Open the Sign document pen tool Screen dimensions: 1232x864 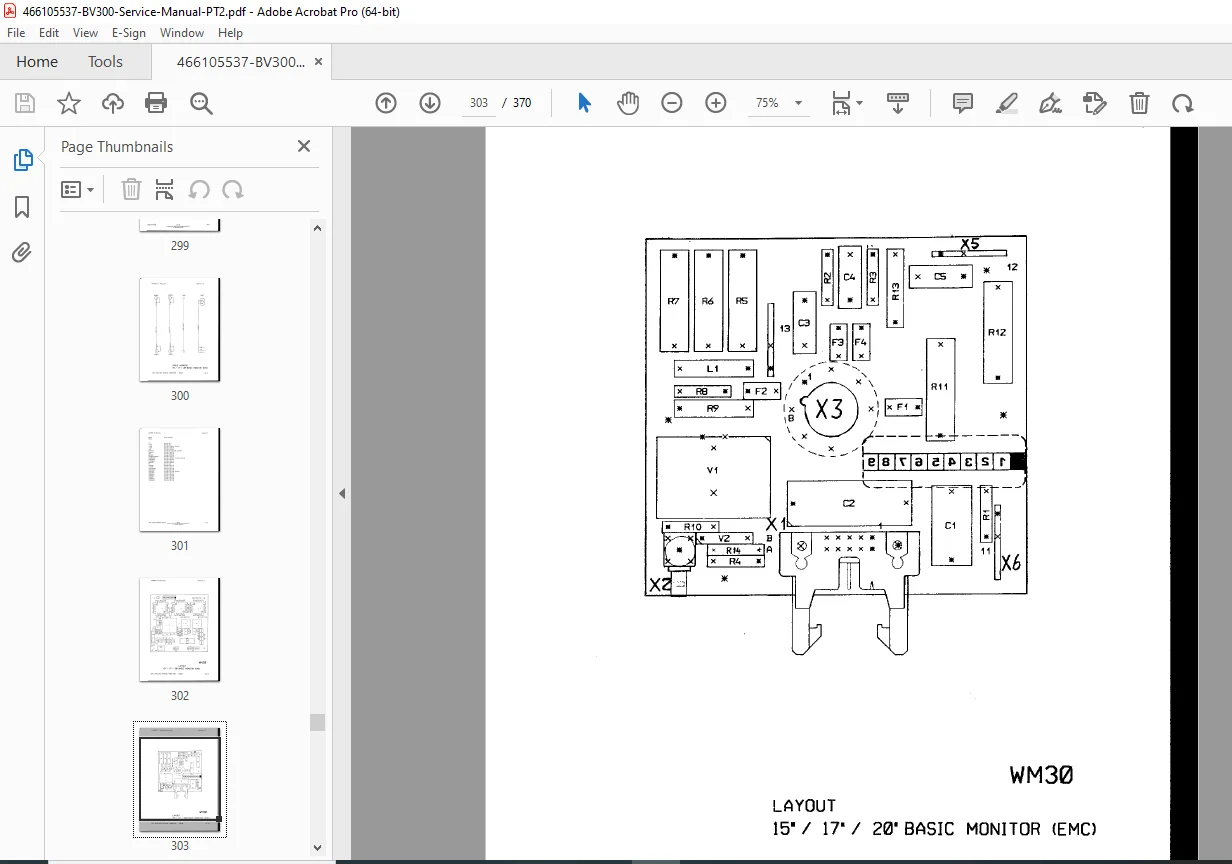tap(1050, 103)
